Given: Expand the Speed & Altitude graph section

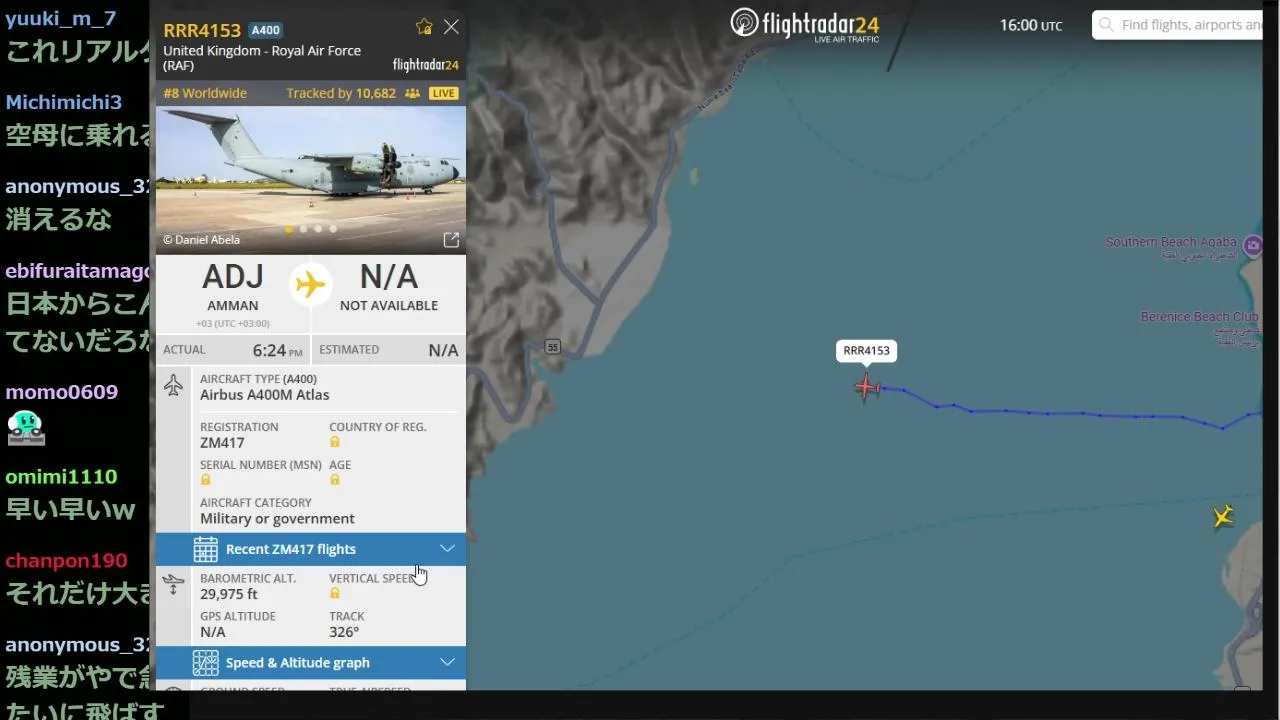Looking at the screenshot, I should click(x=311, y=663).
